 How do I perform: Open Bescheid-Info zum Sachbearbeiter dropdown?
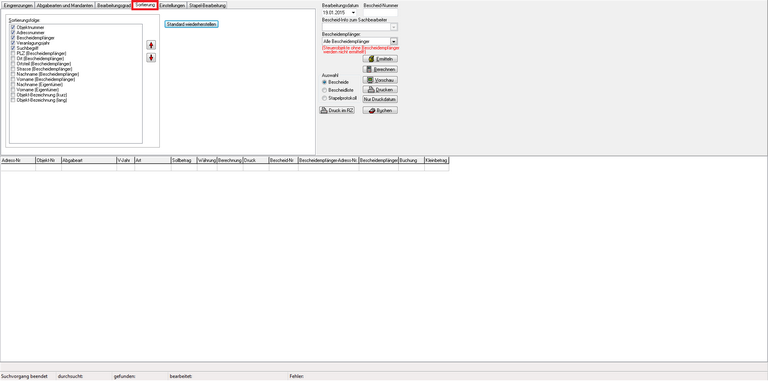394,27
